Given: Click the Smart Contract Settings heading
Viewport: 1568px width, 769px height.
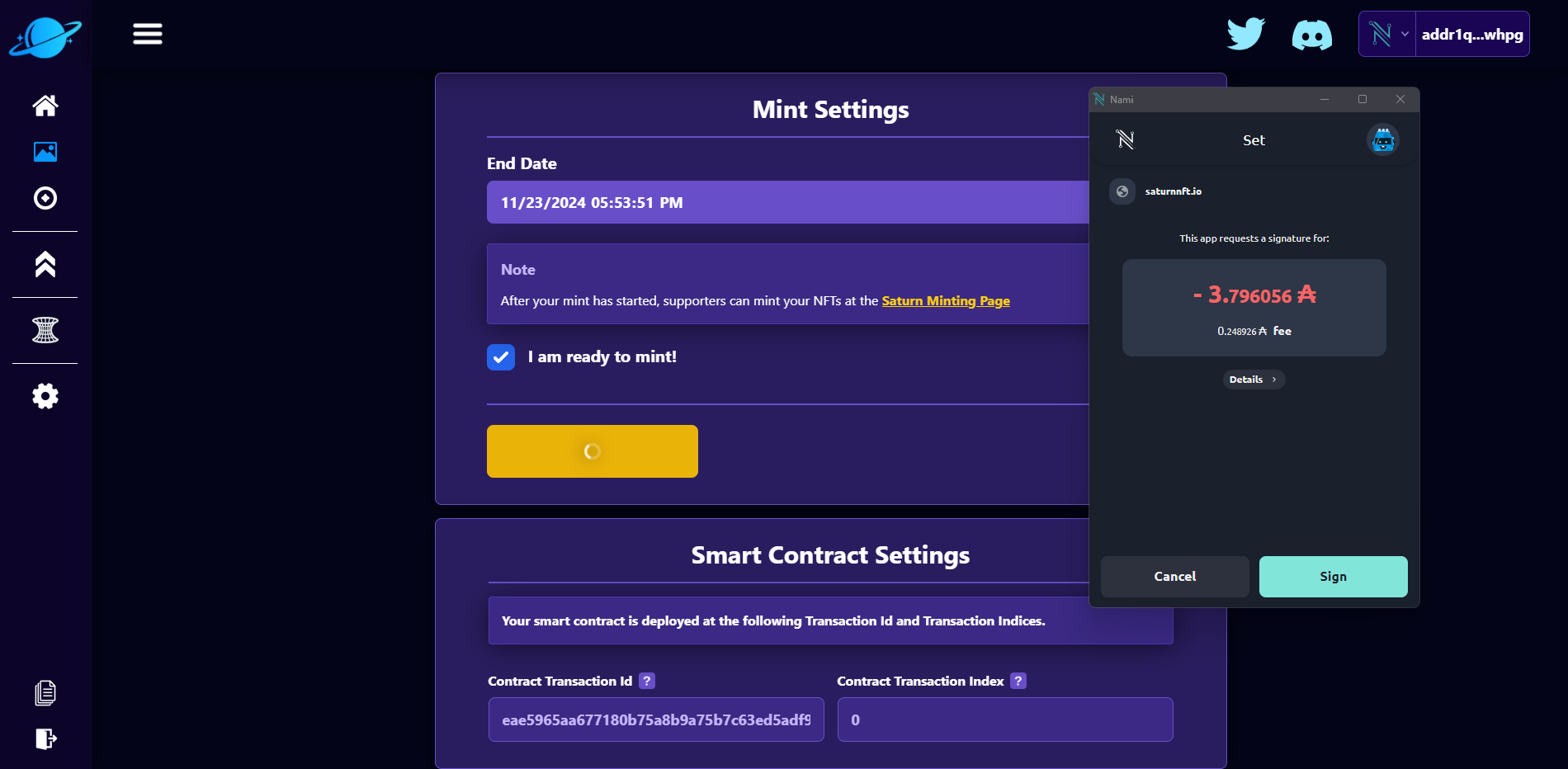Looking at the screenshot, I should 831,555.
